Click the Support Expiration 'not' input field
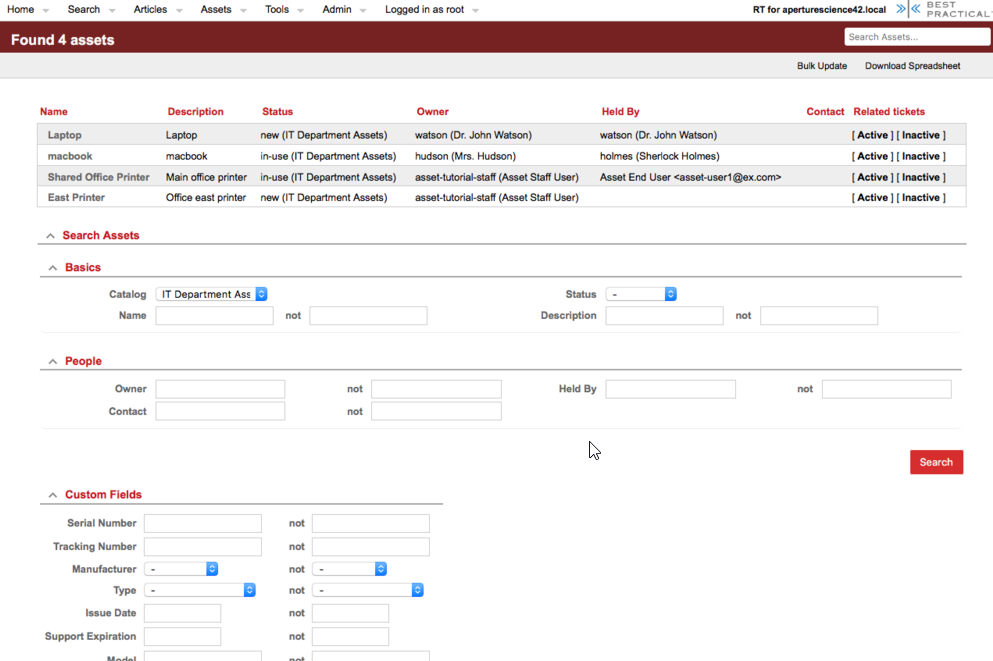993x661 pixels. [350, 636]
